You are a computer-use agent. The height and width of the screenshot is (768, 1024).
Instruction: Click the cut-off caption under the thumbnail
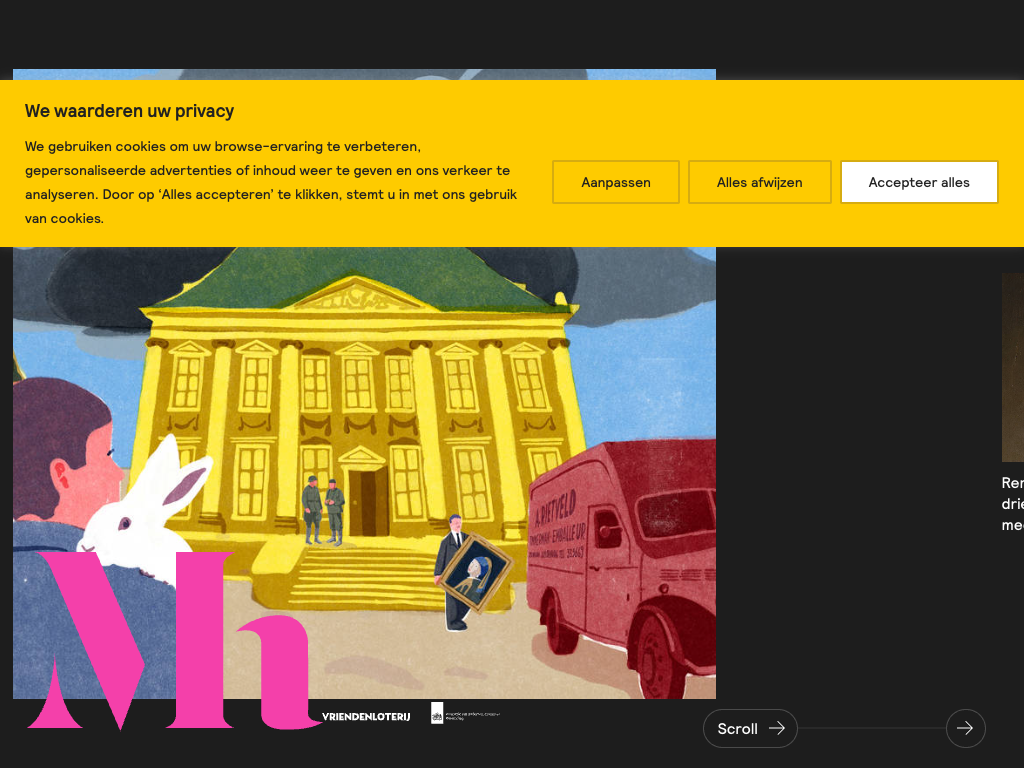pyautogui.click(x=1012, y=504)
